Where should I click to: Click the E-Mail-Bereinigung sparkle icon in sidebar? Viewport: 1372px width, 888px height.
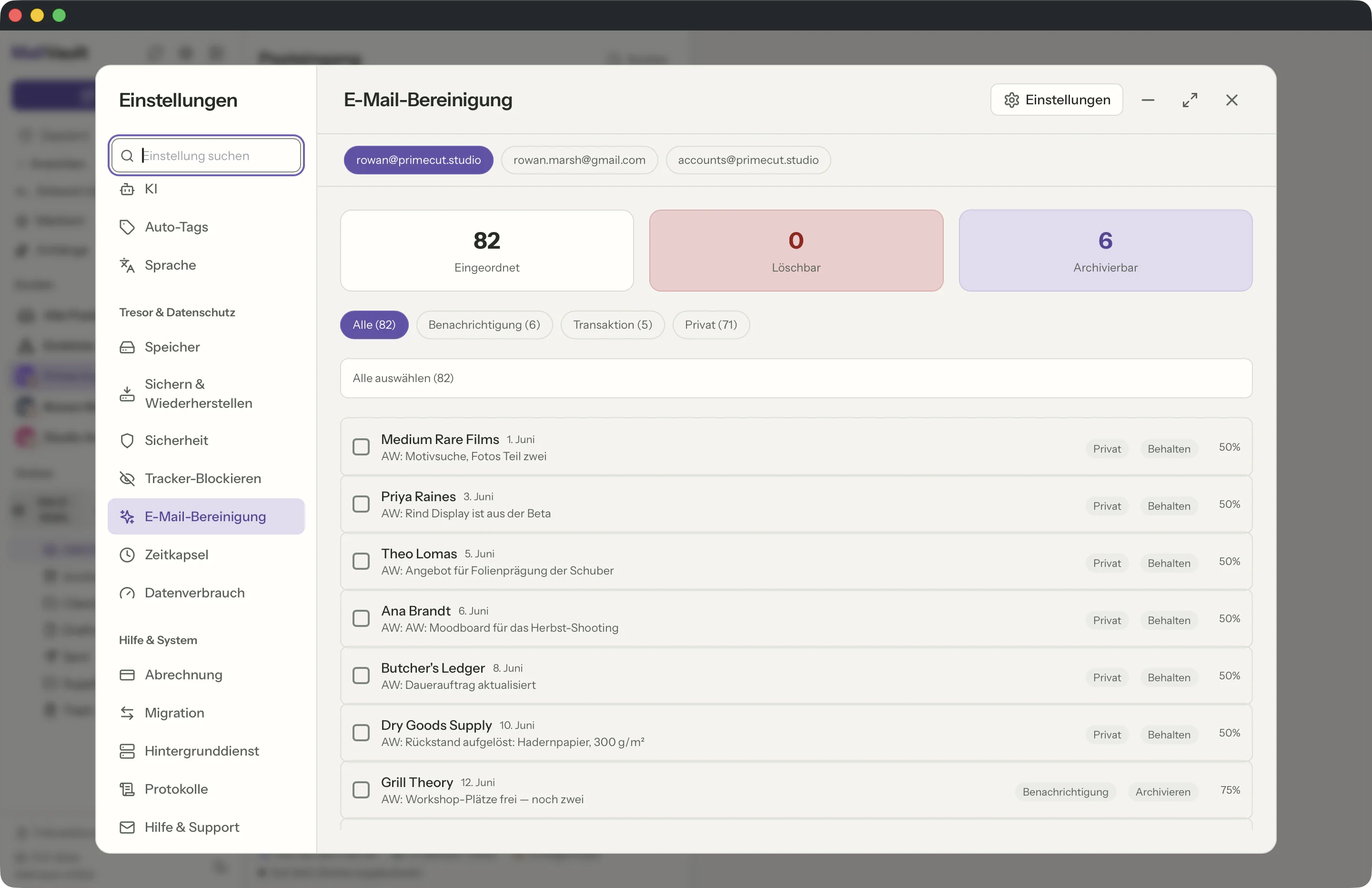(127, 517)
